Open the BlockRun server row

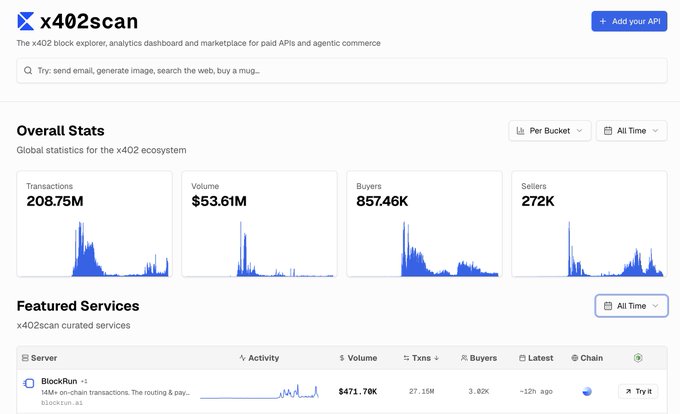pos(342,391)
